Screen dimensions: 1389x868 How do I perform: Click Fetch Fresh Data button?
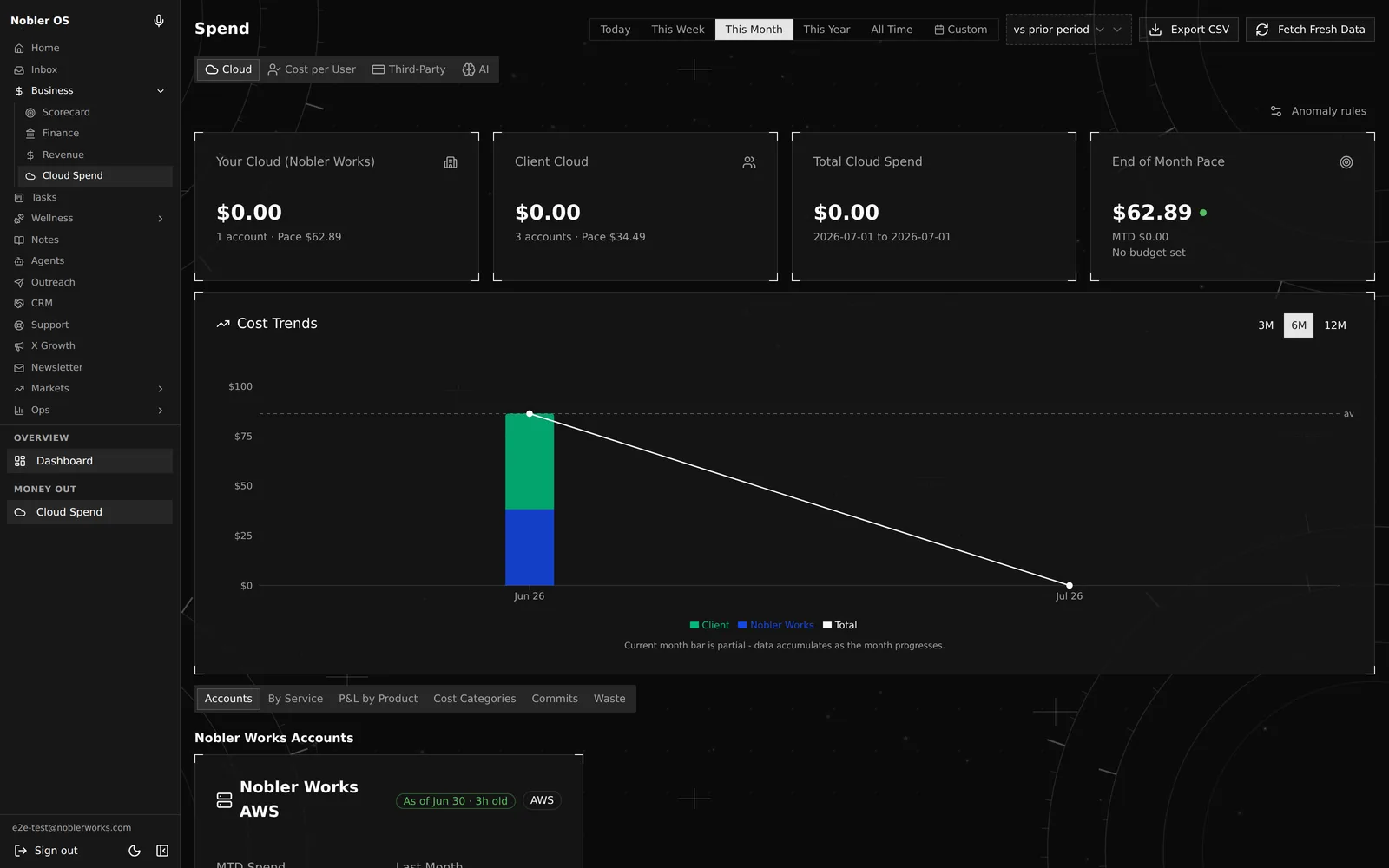[x=1310, y=30]
